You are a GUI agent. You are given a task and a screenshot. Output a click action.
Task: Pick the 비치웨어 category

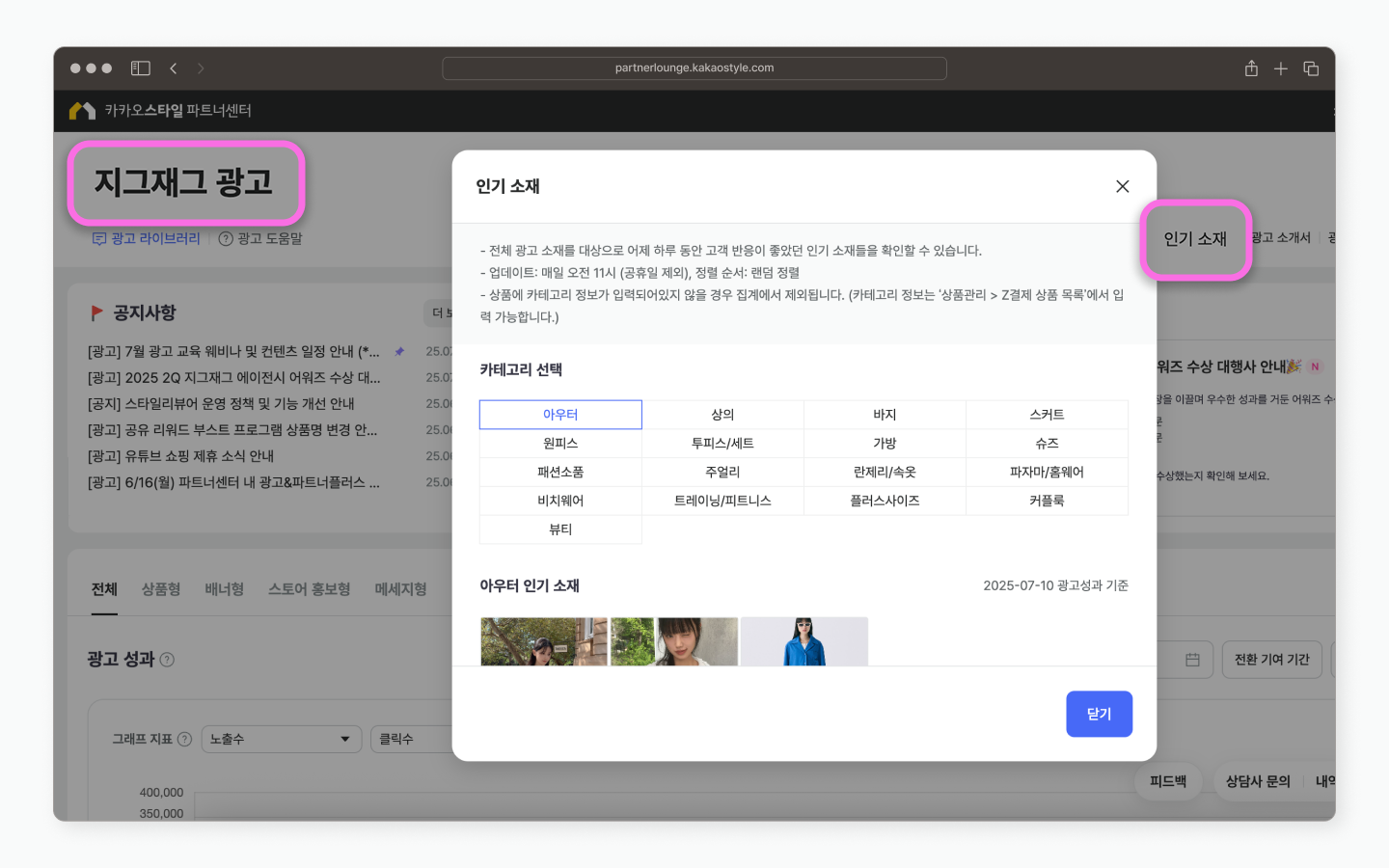(560, 502)
